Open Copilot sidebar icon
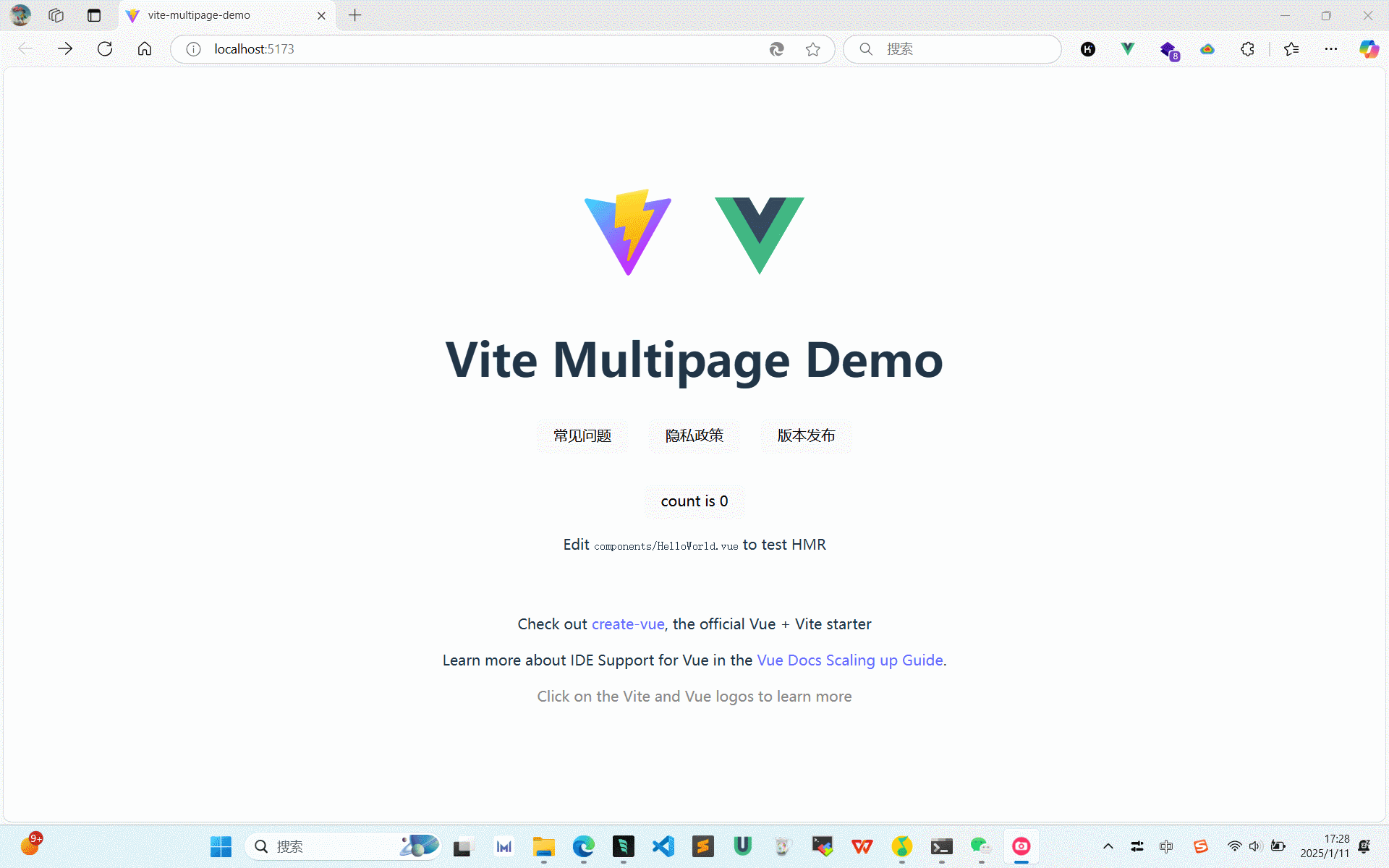Screen dimensions: 1389x868 (x=1368, y=49)
